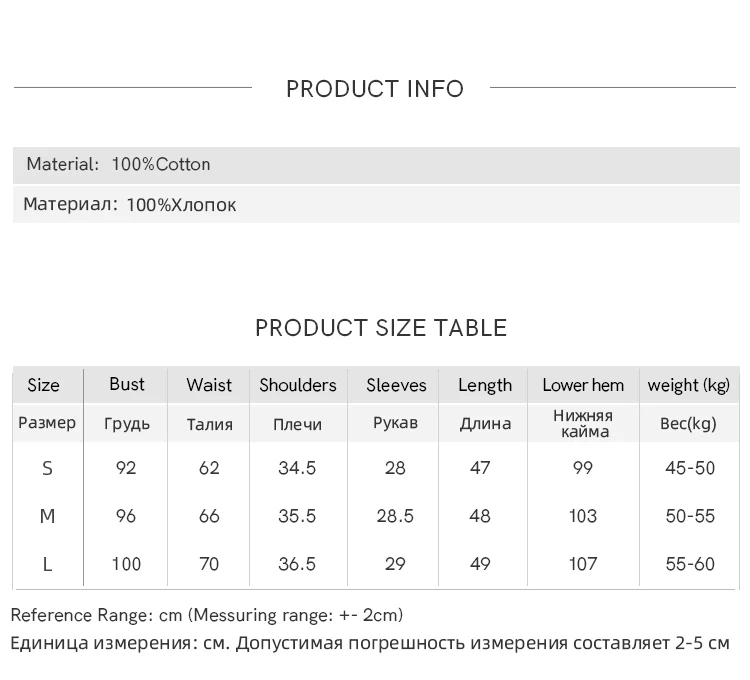Click the Единица измерения note line

pos(370,643)
